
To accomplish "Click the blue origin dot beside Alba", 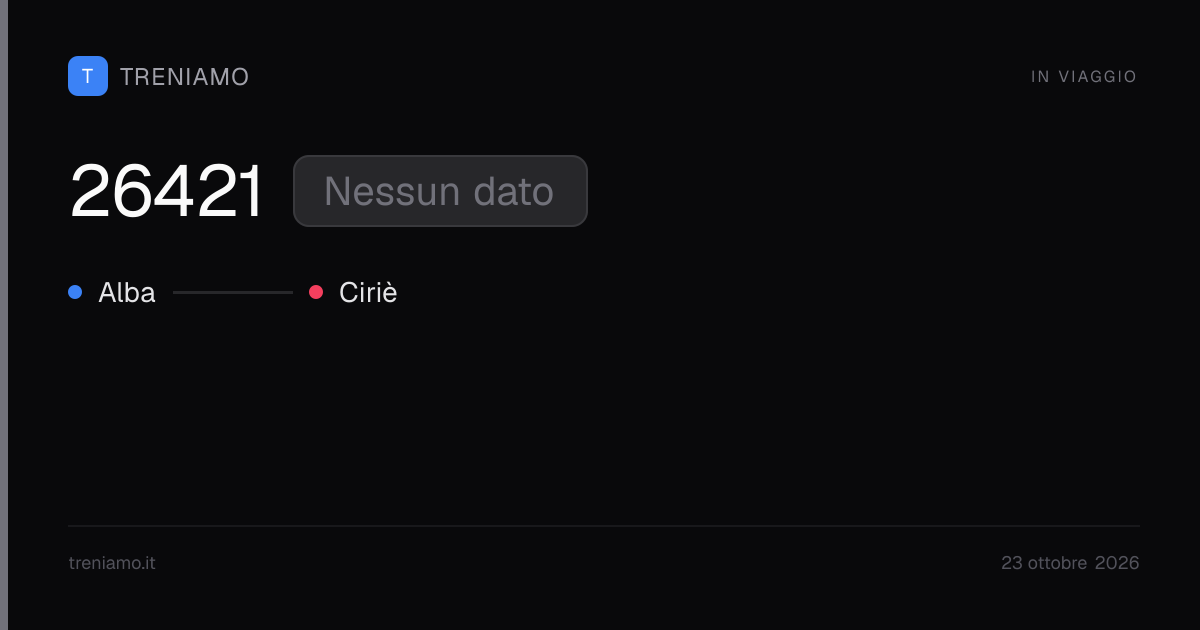I will pos(75,292).
